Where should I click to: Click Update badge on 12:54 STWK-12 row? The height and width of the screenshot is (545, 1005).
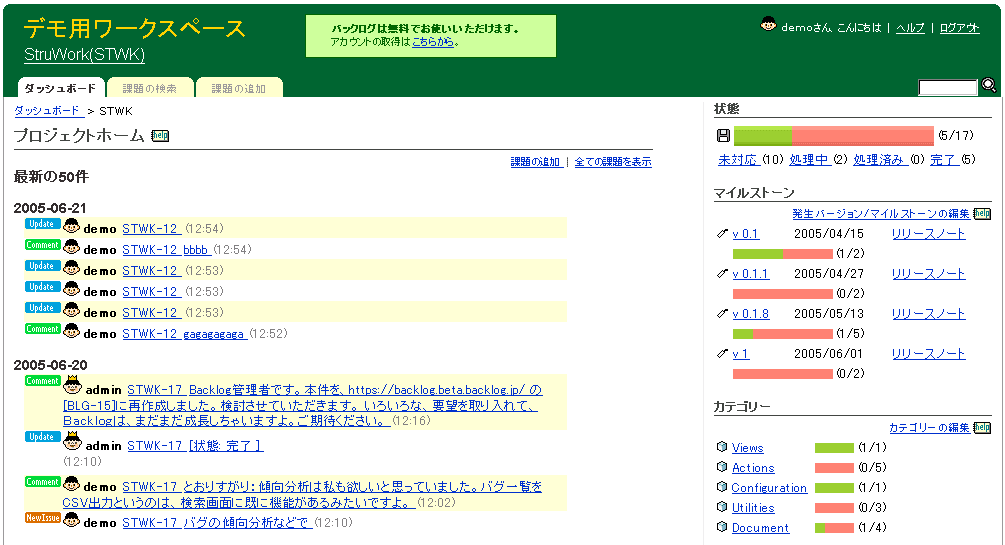click(43, 224)
